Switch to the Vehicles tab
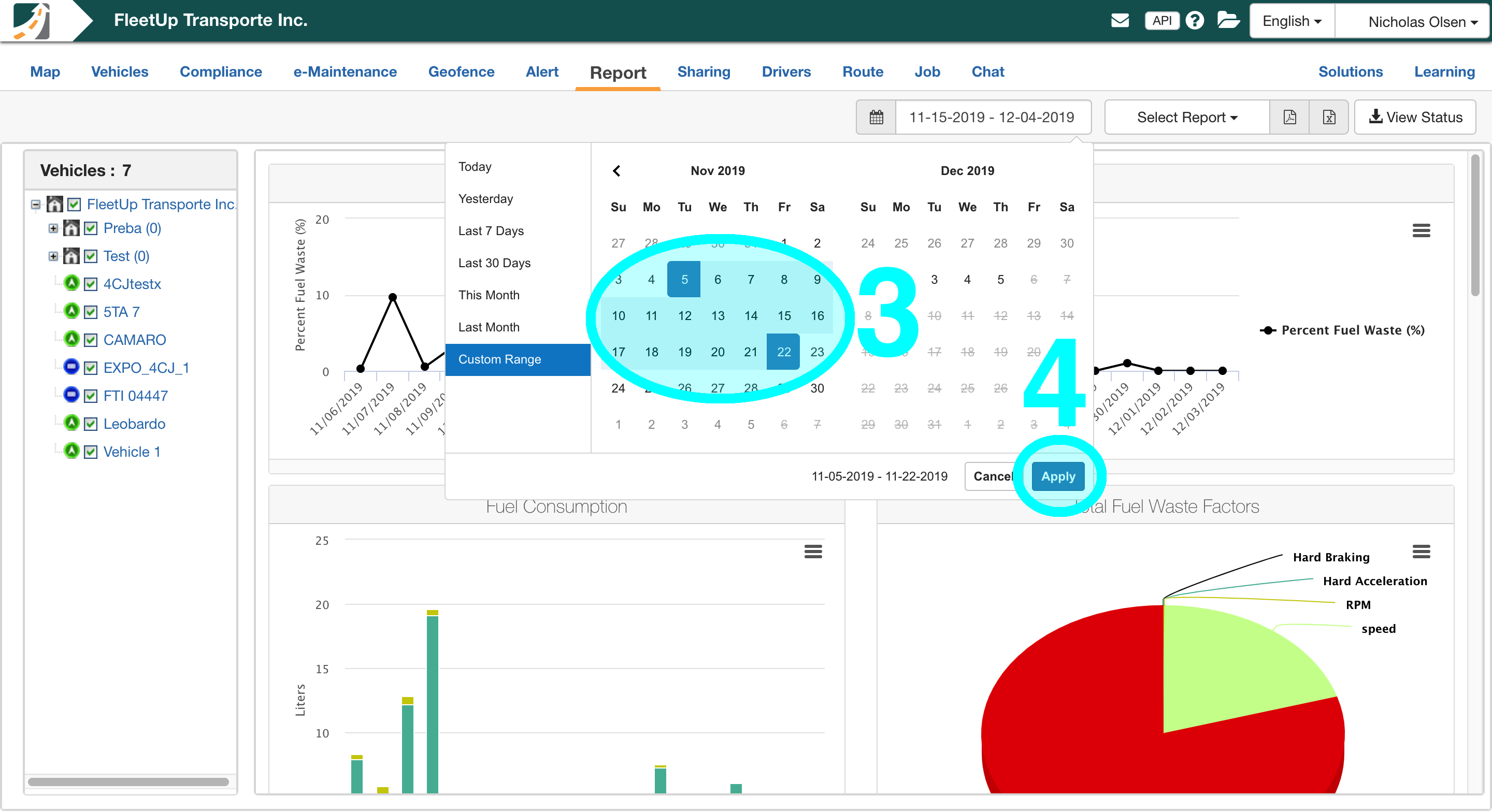 [120, 72]
